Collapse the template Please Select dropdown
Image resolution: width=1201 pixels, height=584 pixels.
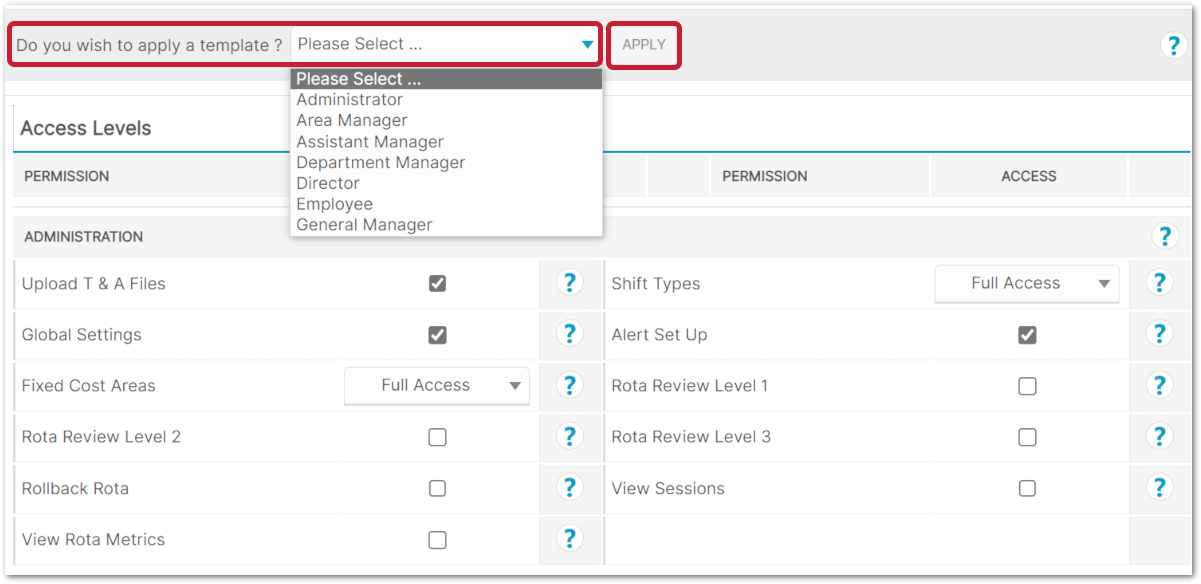pyautogui.click(x=446, y=45)
